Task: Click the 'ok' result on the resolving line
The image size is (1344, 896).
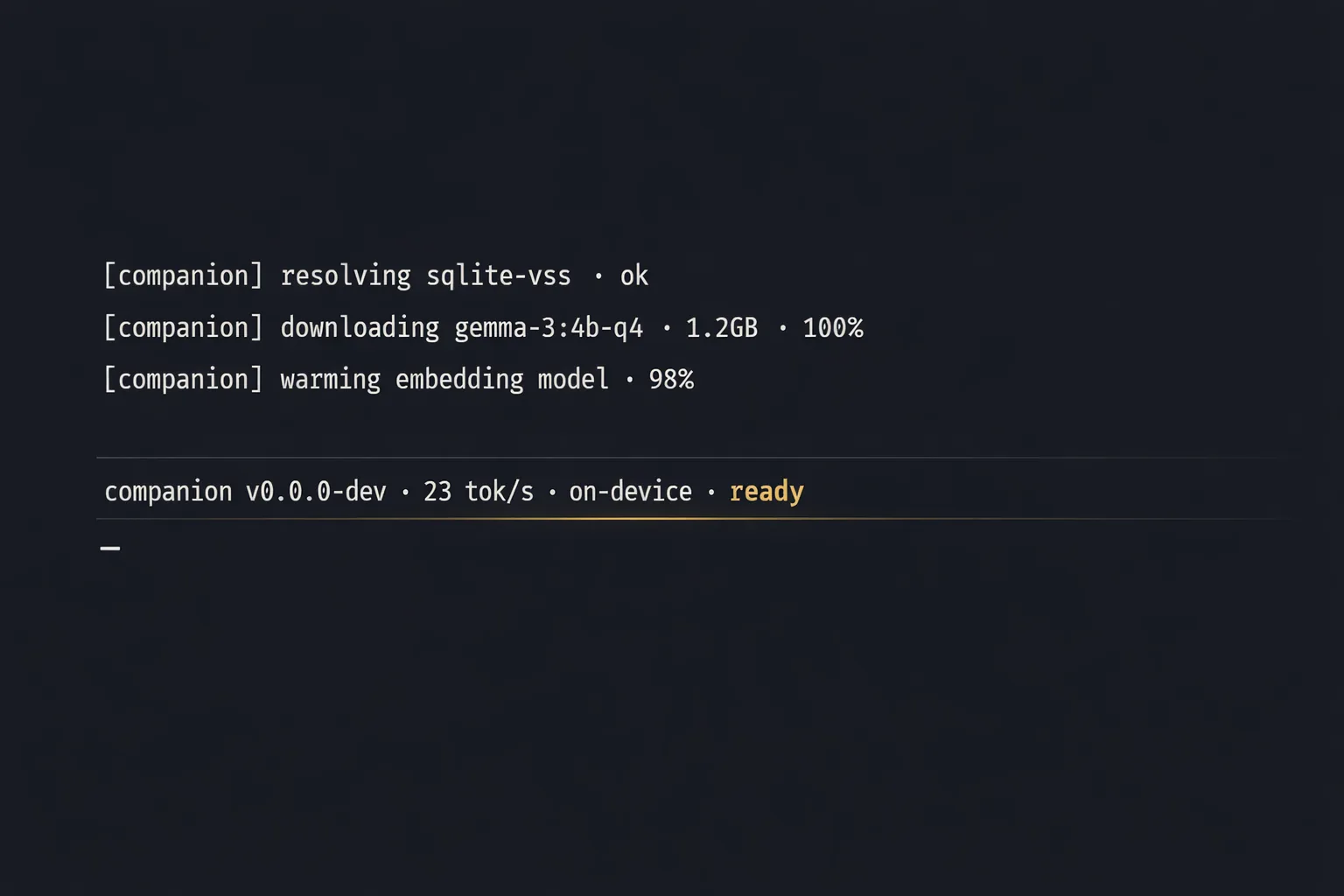Action: [634, 276]
